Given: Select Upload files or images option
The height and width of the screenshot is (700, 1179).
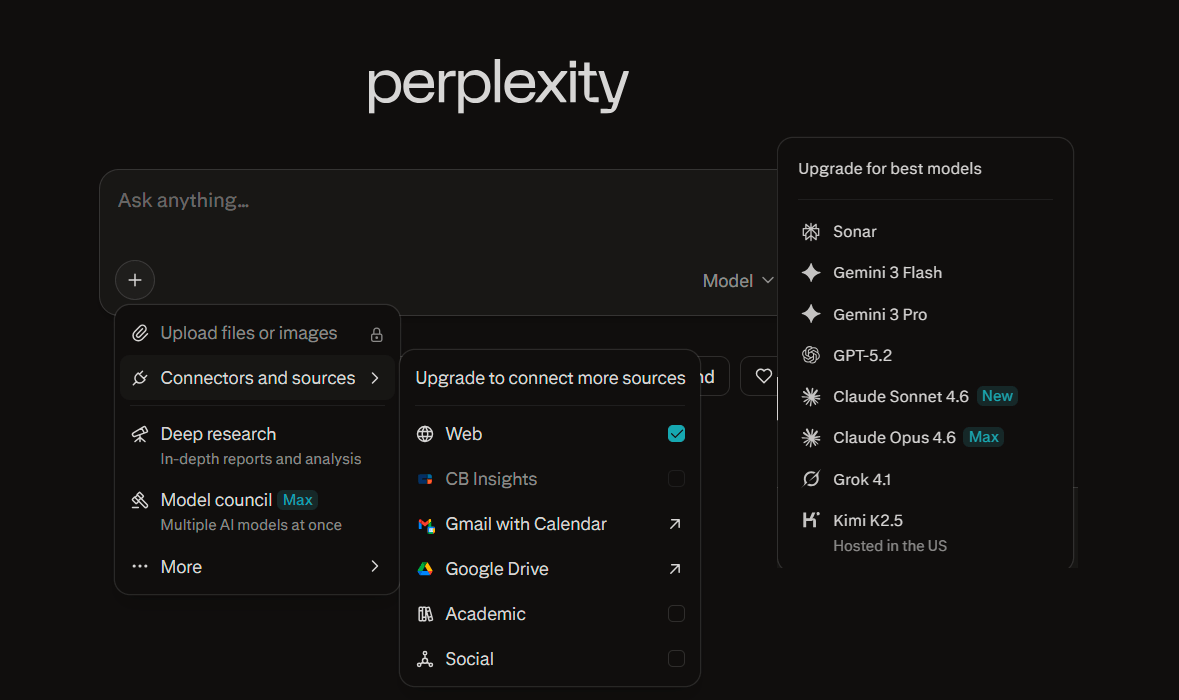Looking at the screenshot, I should (x=249, y=333).
